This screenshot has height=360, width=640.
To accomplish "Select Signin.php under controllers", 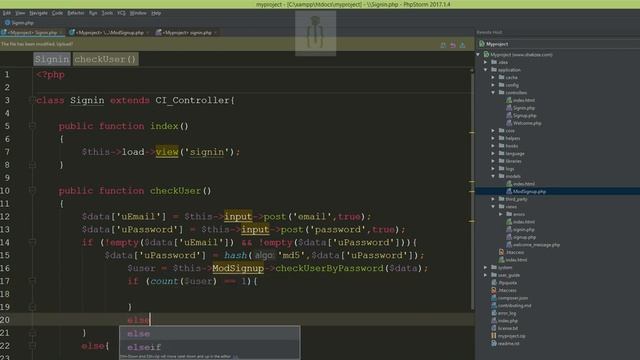I will pyautogui.click(x=520, y=108).
